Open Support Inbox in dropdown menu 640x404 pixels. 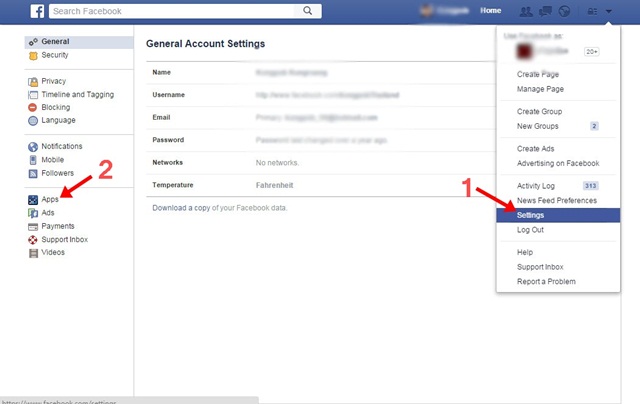tap(540, 267)
